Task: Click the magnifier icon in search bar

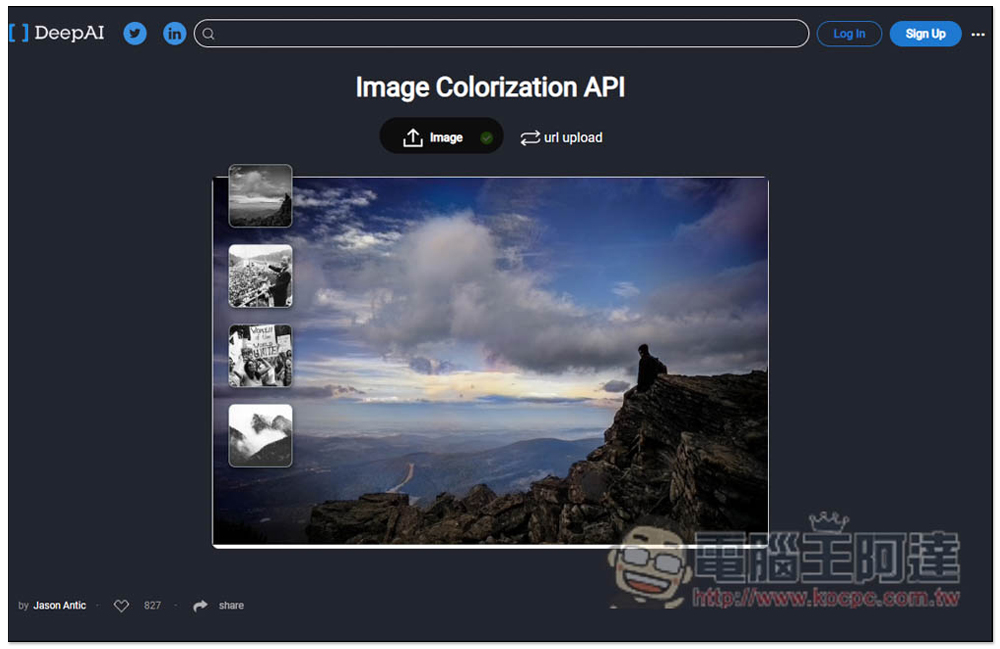Action: [209, 34]
